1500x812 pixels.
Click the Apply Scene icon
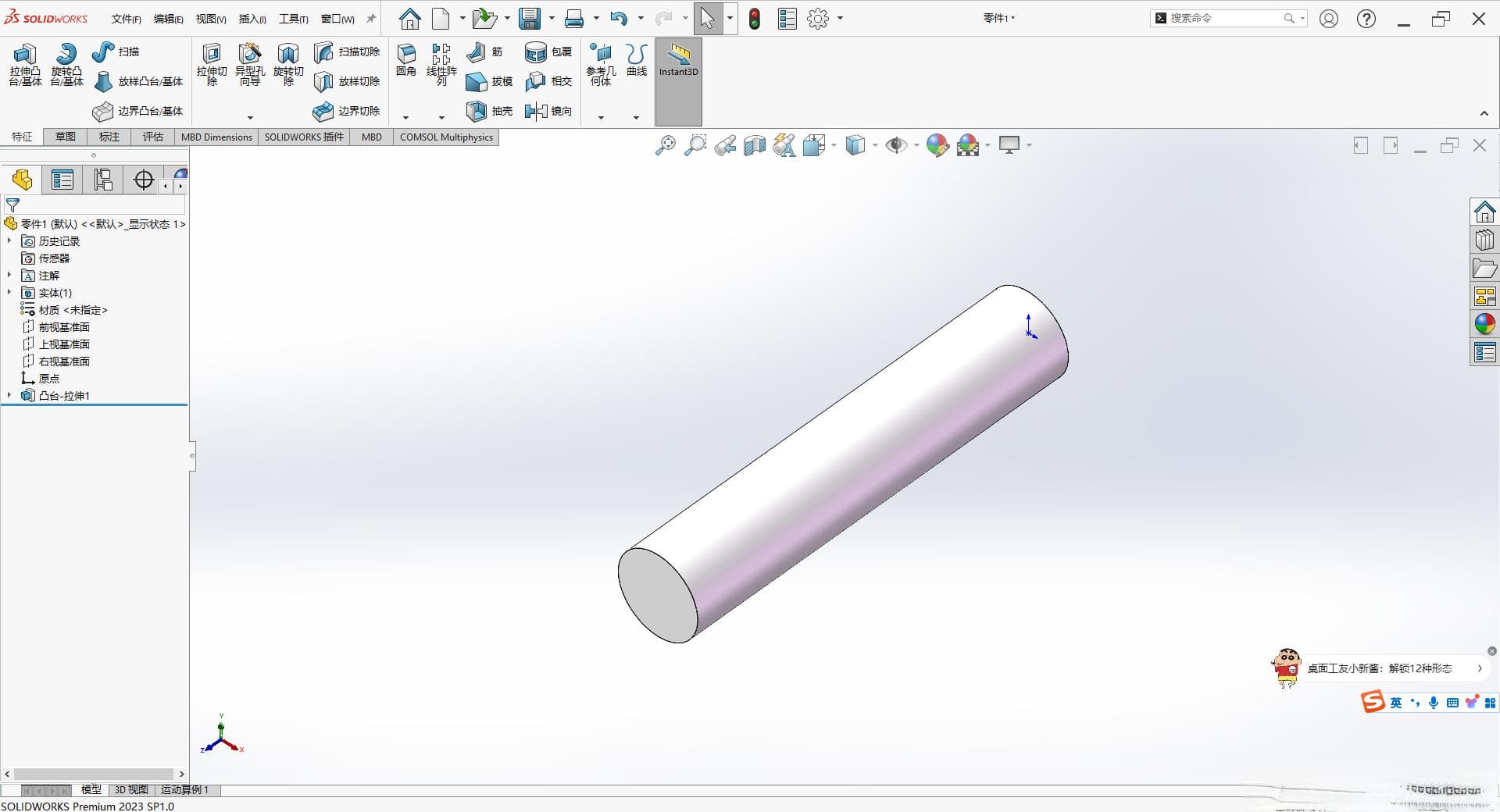pyautogui.click(x=968, y=145)
